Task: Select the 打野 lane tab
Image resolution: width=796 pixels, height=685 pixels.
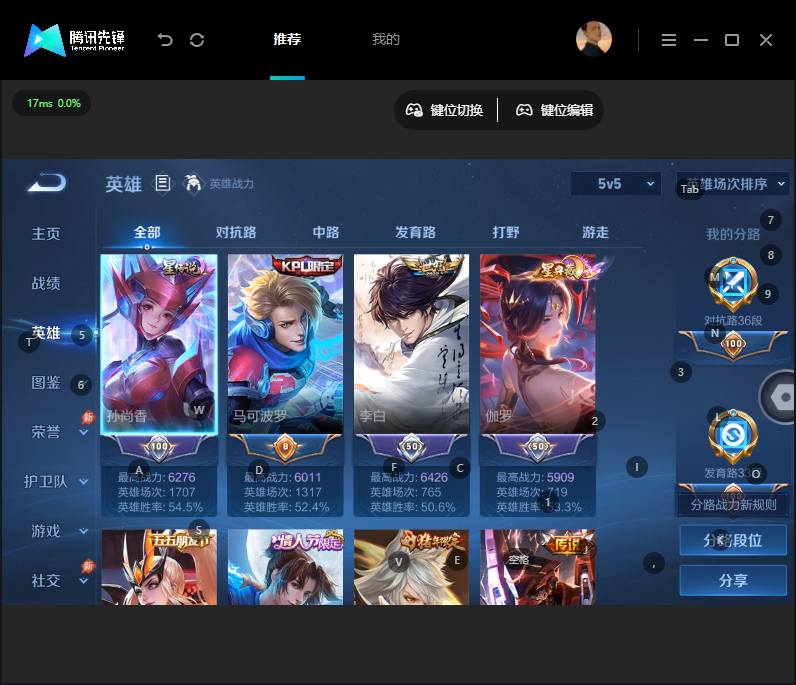Action: click(x=506, y=233)
